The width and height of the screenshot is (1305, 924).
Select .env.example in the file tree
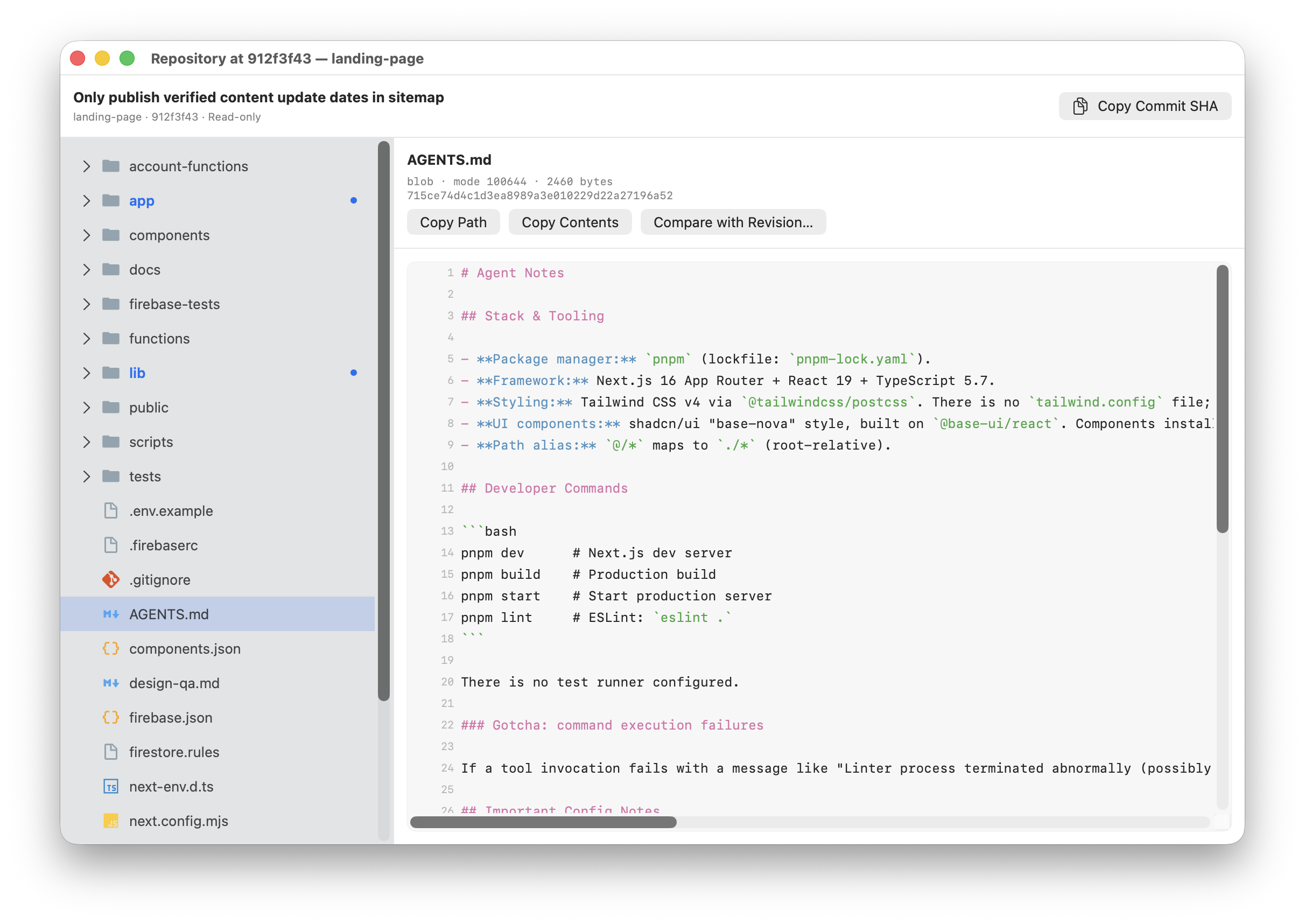218,510
